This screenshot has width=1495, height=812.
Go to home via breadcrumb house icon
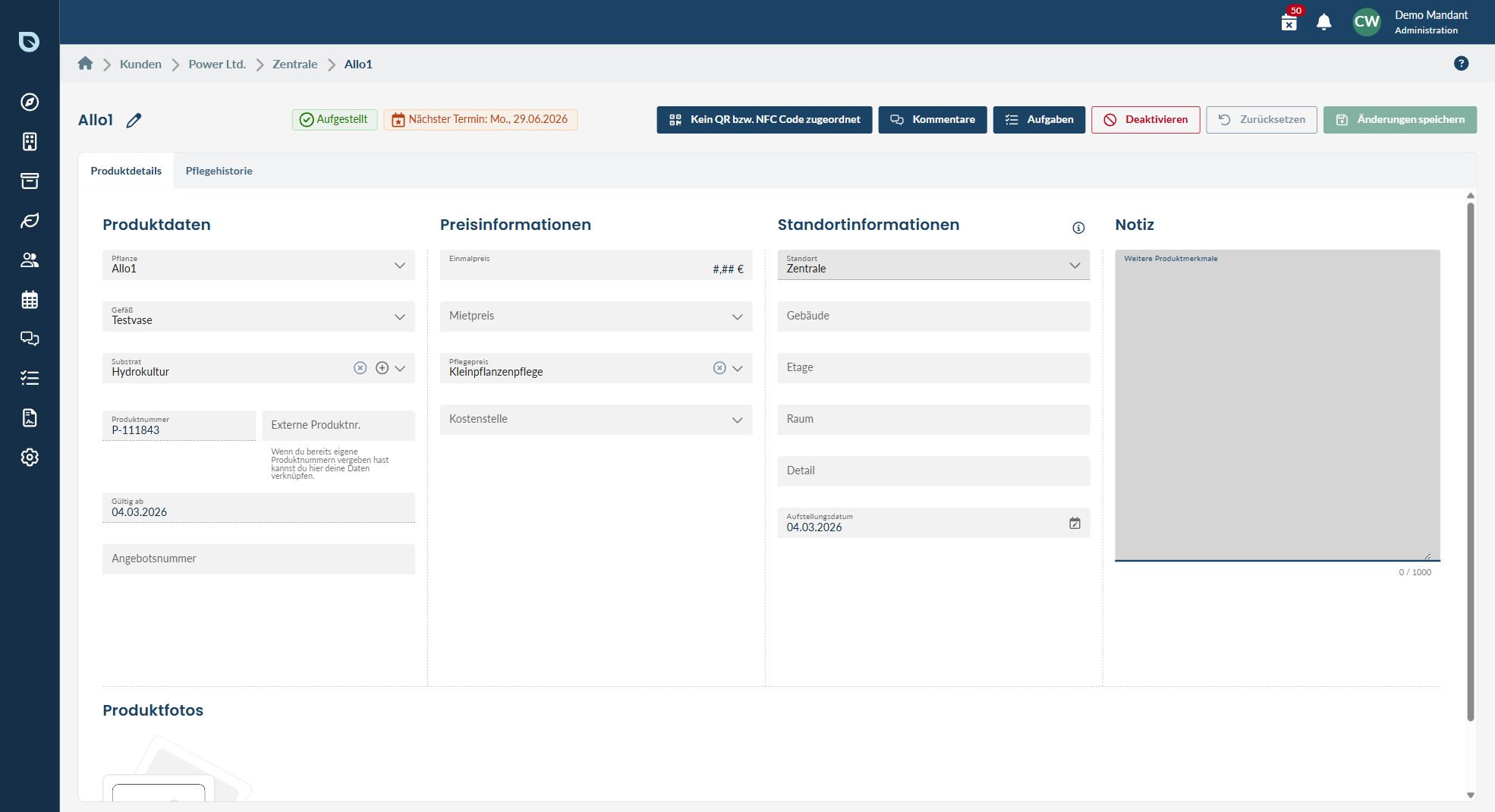pyautogui.click(x=85, y=64)
